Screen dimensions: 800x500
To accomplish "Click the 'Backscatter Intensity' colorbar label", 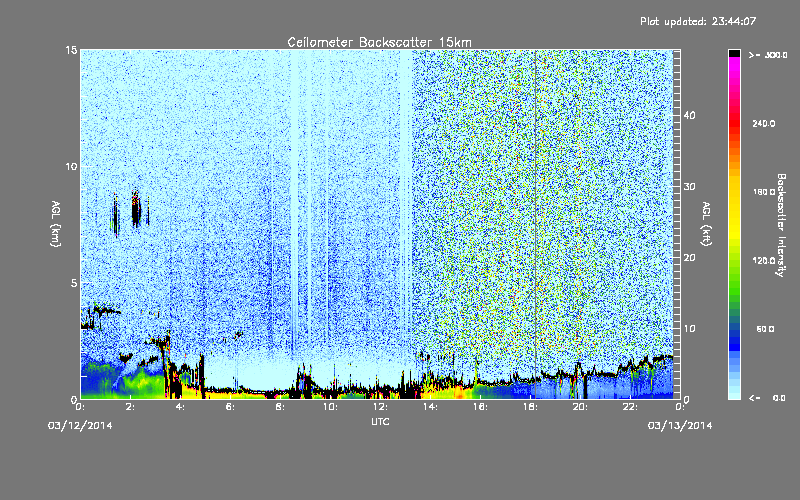I will 781,225.
